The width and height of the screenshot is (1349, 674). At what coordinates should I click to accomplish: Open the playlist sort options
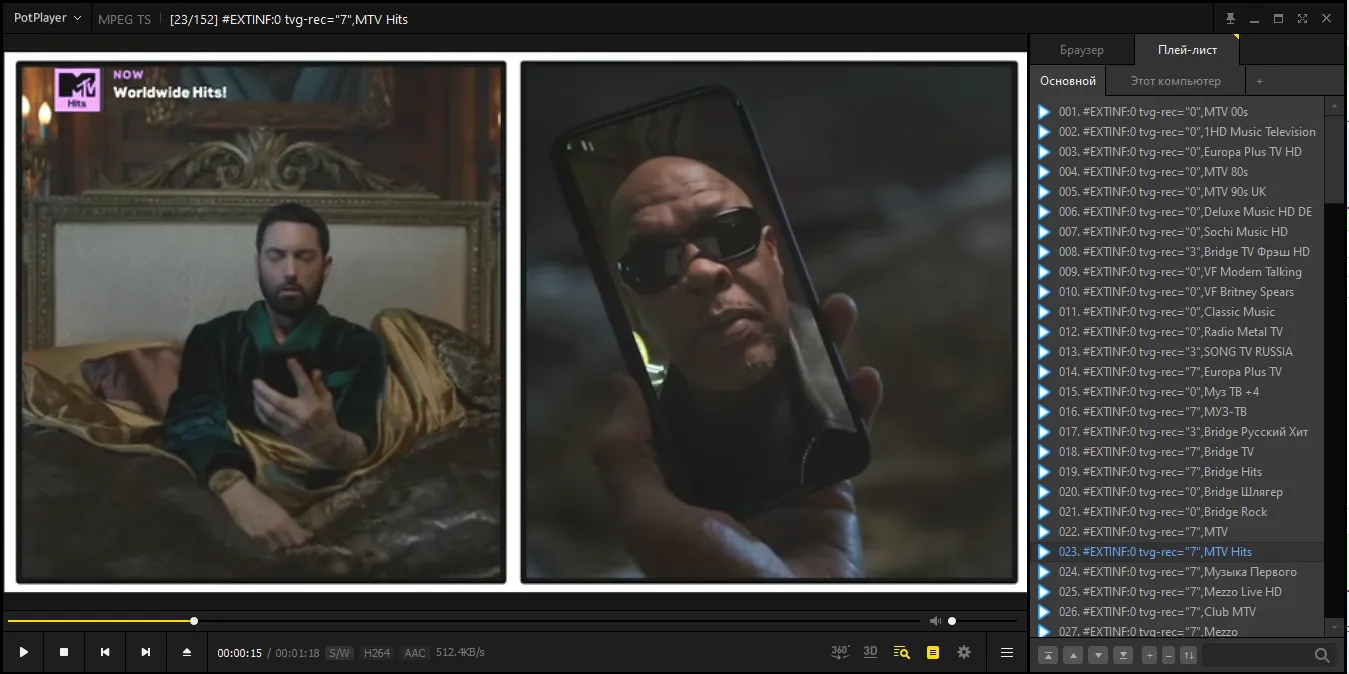pyautogui.click(x=1188, y=655)
